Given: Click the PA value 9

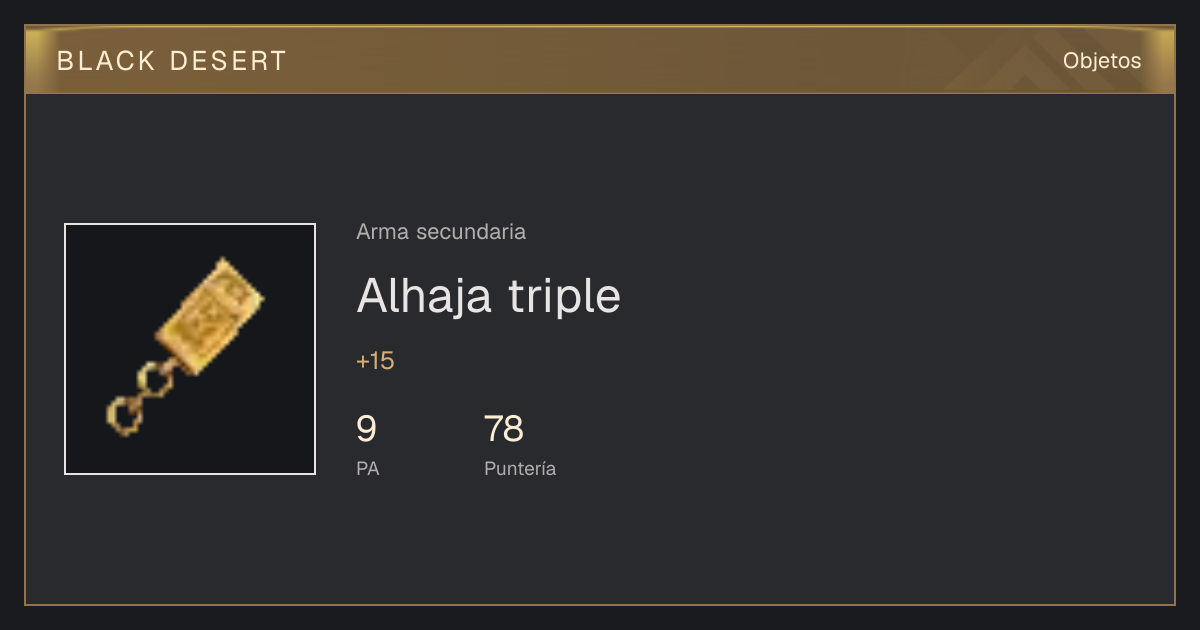Looking at the screenshot, I should (x=366, y=429).
